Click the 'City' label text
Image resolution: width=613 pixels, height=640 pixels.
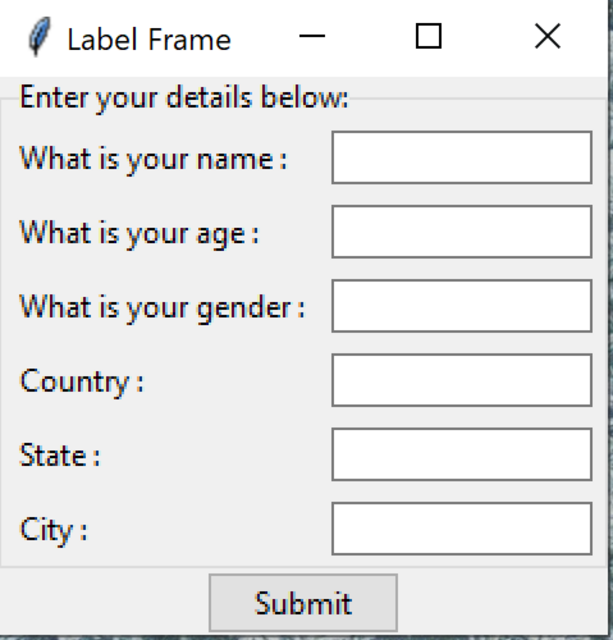(x=53, y=529)
